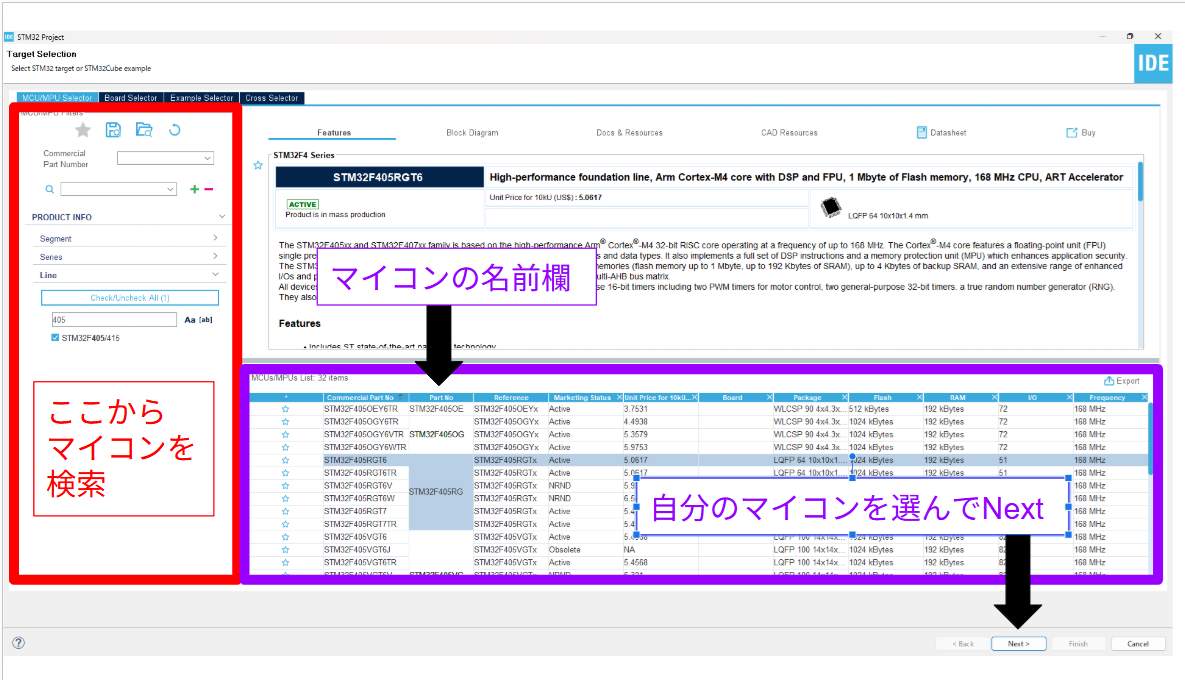This screenshot has width=1185, height=680.
Task: Click the Finish button
Action: pyautogui.click(x=1078, y=644)
